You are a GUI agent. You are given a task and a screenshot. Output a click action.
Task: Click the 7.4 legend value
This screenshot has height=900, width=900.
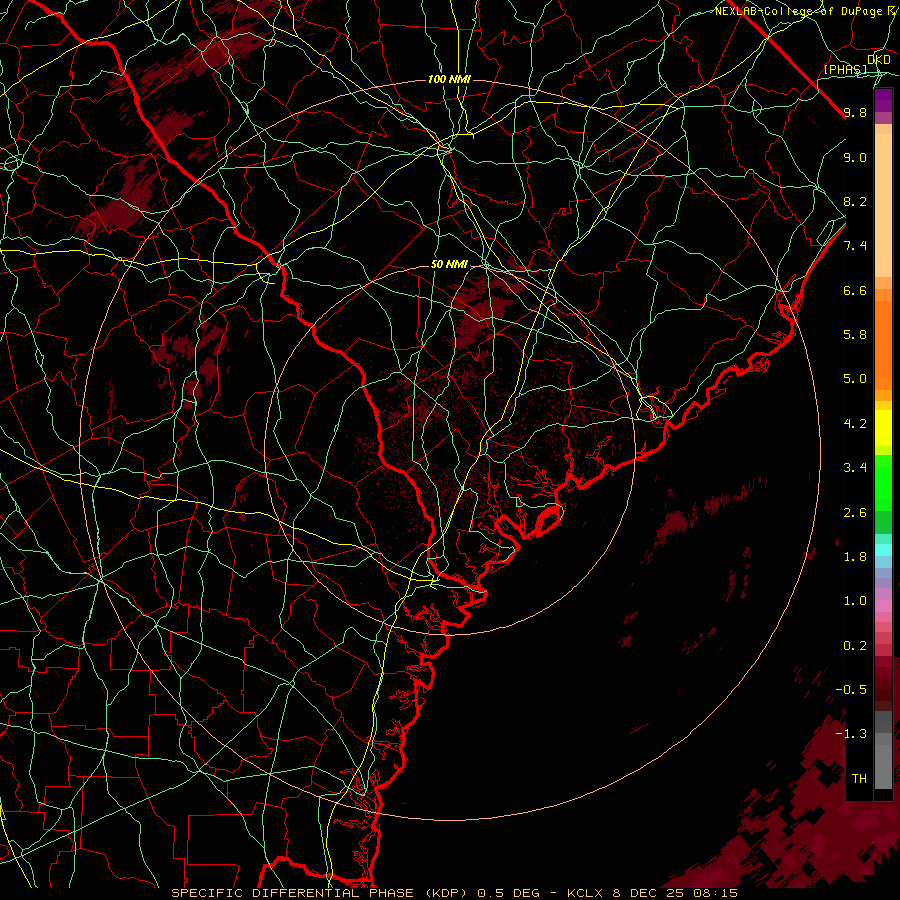pyautogui.click(x=855, y=246)
